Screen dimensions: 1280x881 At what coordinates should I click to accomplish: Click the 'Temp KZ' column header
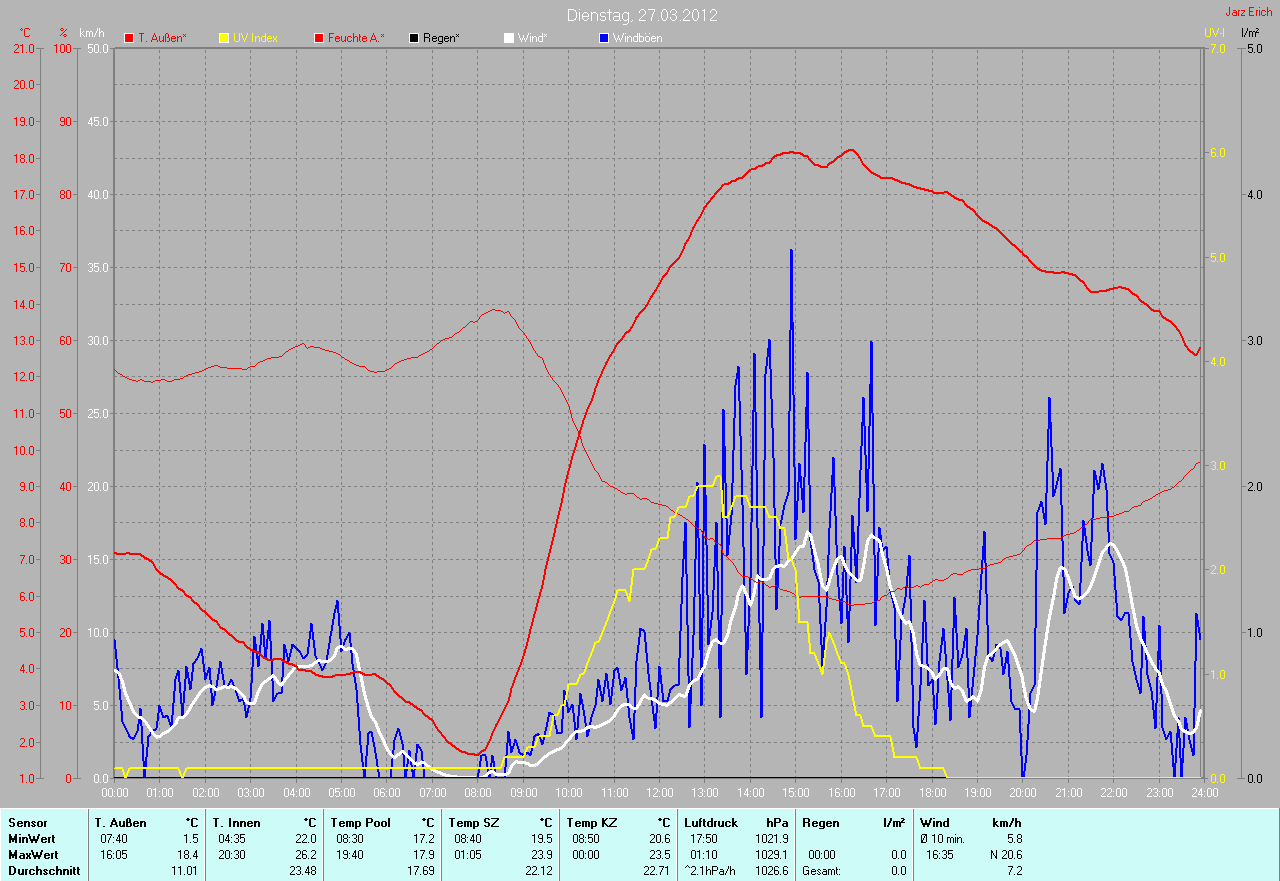pos(591,823)
